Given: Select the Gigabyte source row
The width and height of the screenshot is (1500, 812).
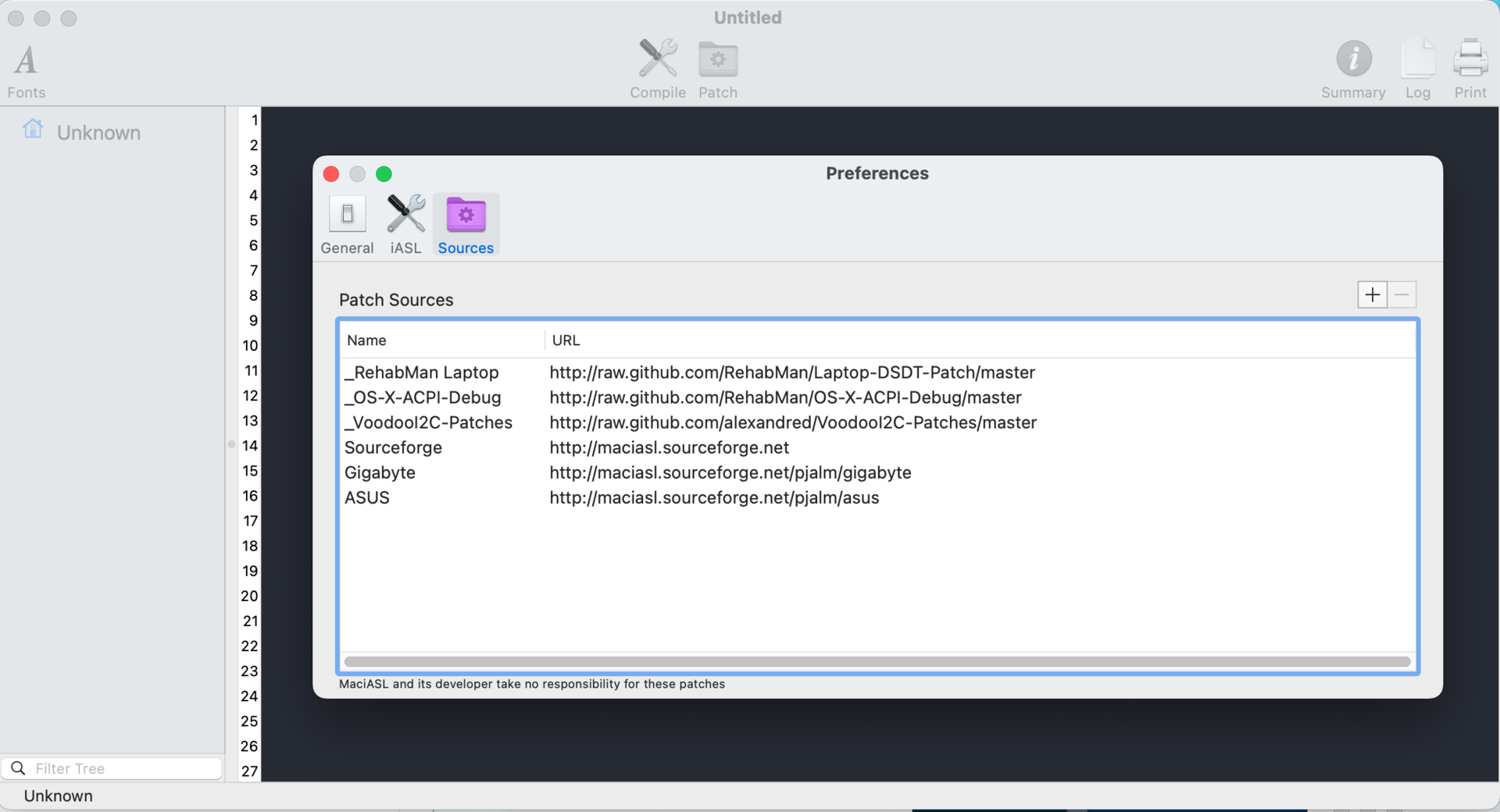Looking at the screenshot, I should pos(878,472).
